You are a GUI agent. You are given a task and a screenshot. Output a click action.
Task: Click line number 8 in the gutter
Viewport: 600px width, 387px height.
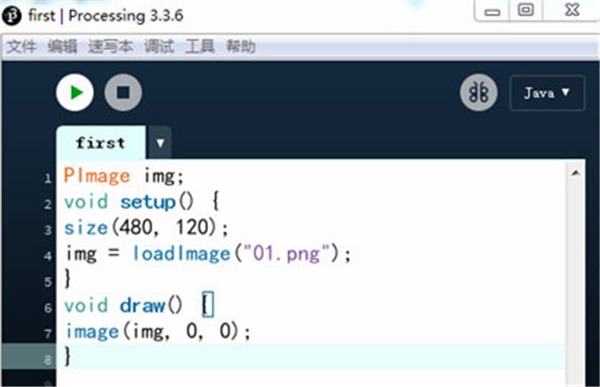(x=48, y=360)
